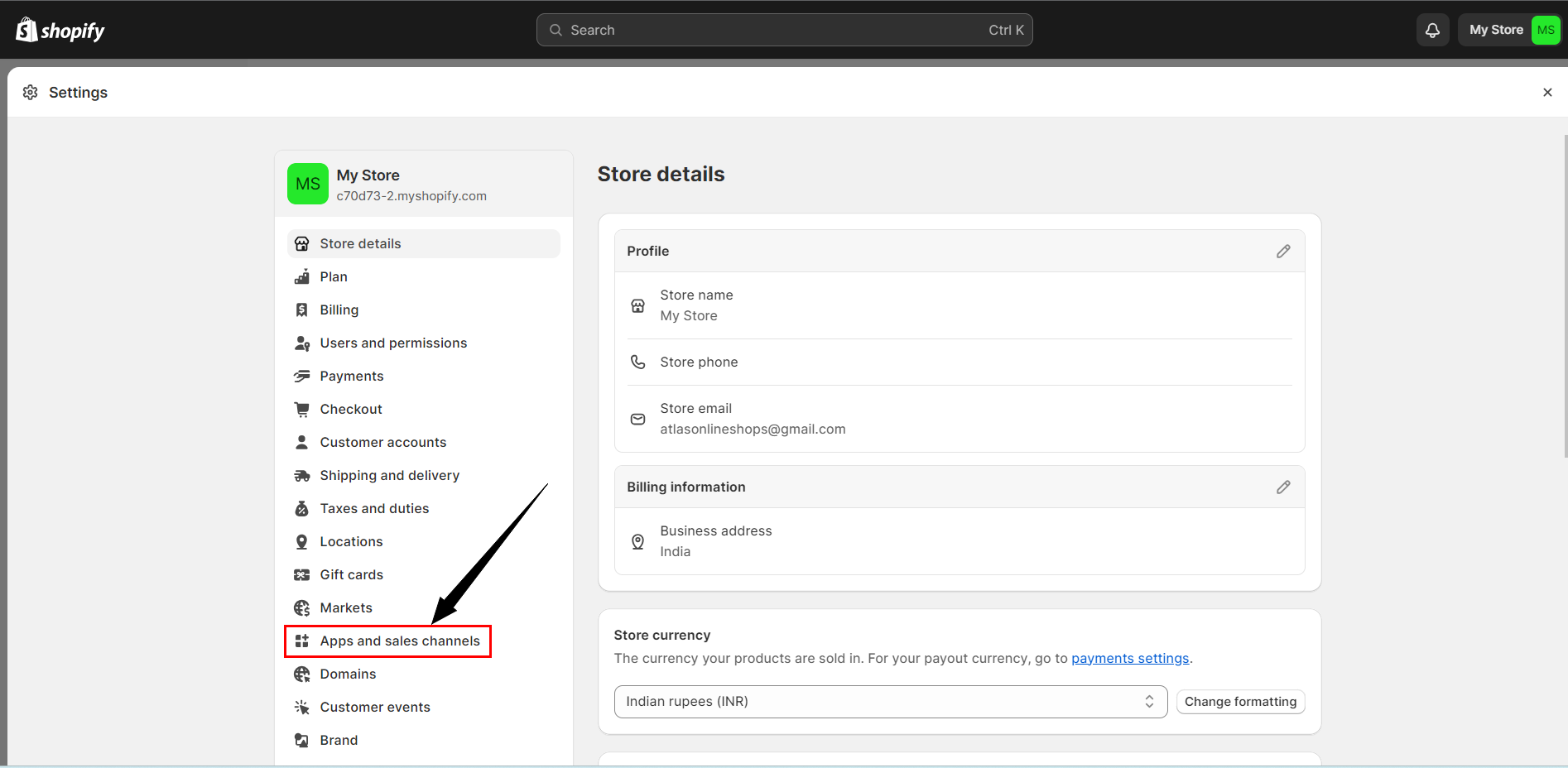Close the Settings panel
The height and width of the screenshot is (768, 1568).
1546,93
